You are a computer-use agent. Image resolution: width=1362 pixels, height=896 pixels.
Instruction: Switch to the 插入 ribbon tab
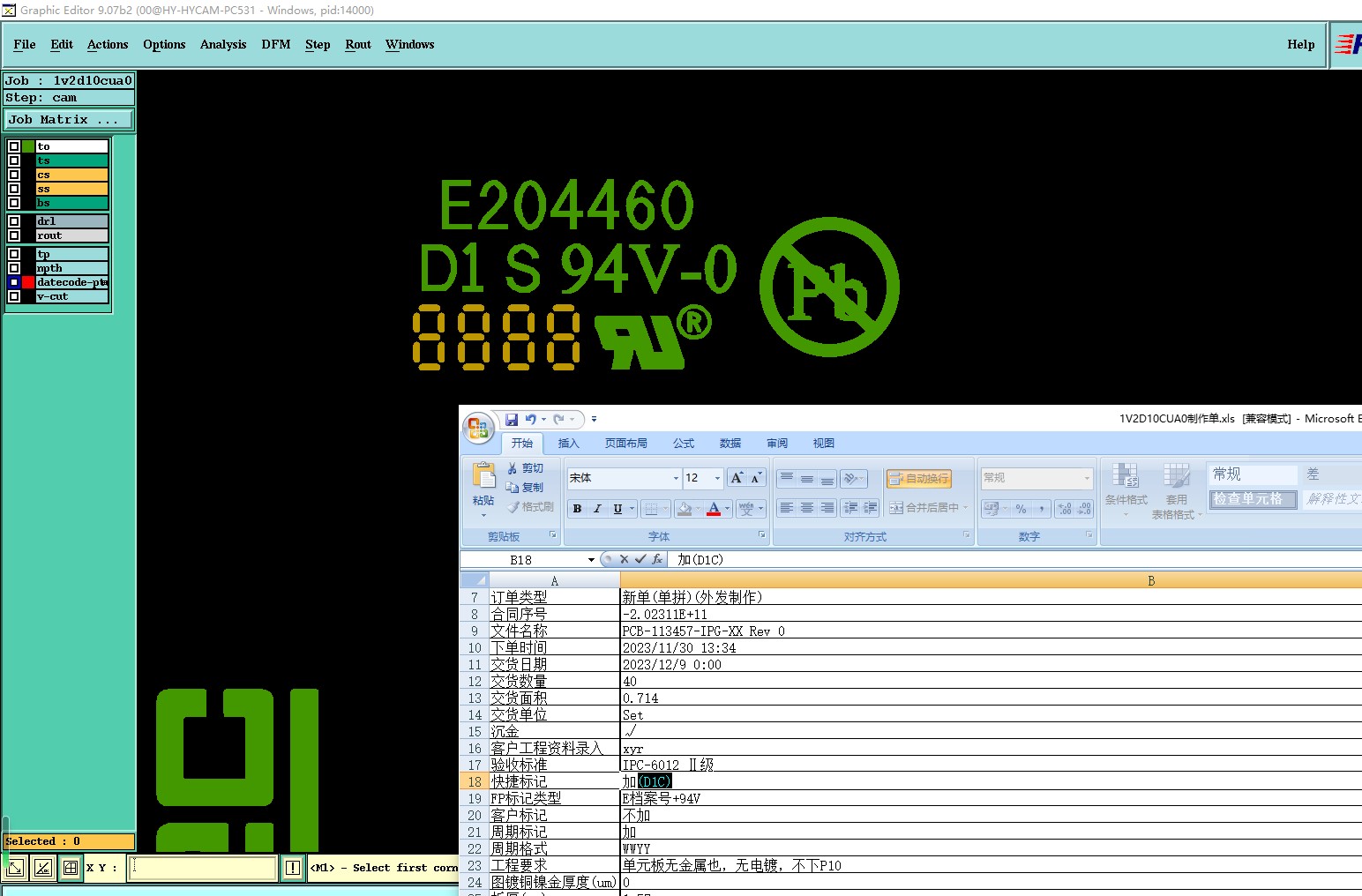point(569,444)
